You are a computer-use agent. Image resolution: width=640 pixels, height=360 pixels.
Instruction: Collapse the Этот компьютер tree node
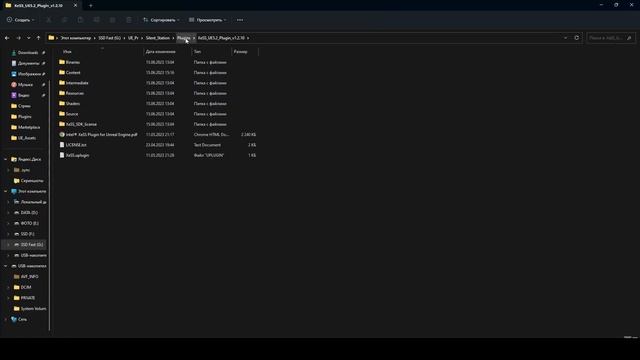(6, 191)
